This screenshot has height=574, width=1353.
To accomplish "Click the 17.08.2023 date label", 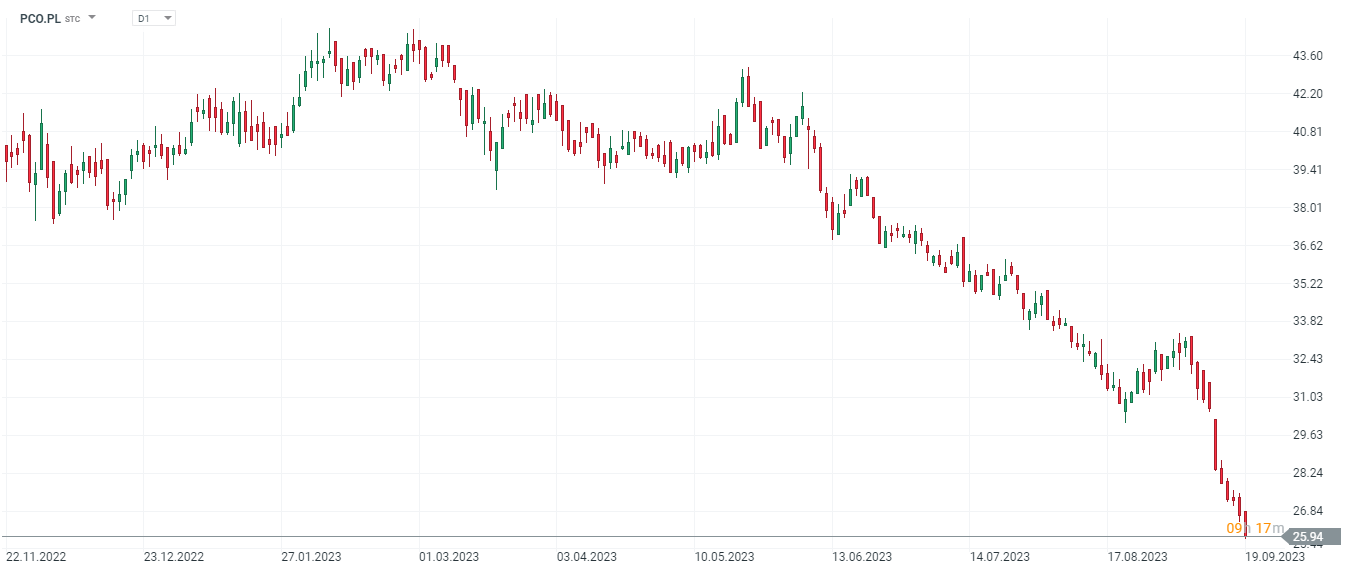I will [1139, 556].
